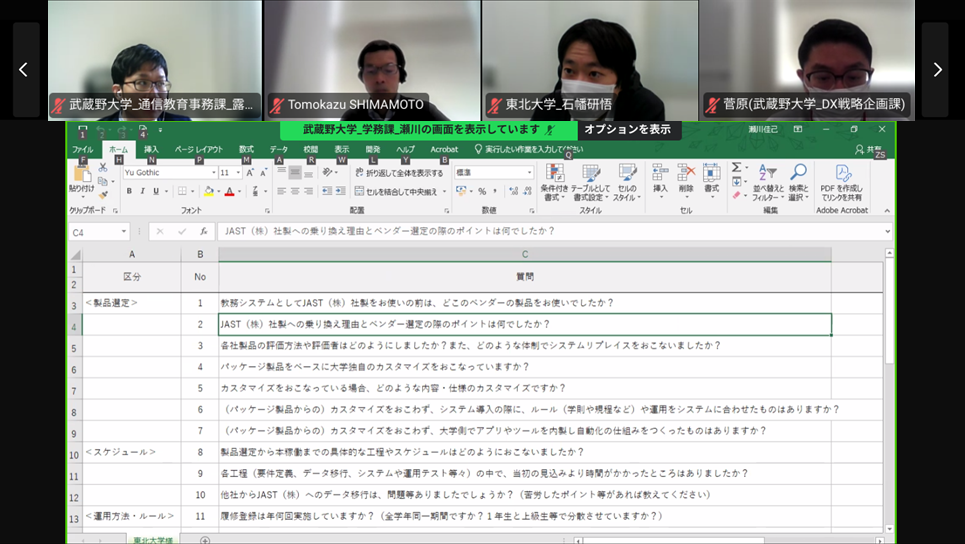Open Sort & Filter (並べ替えとフィルター)
965x544 pixels.
coord(767,182)
